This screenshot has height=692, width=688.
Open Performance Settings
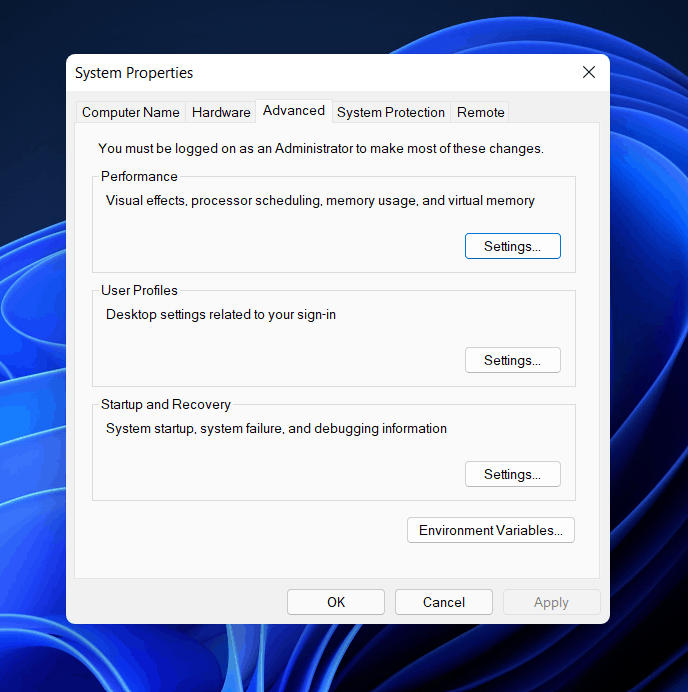513,246
